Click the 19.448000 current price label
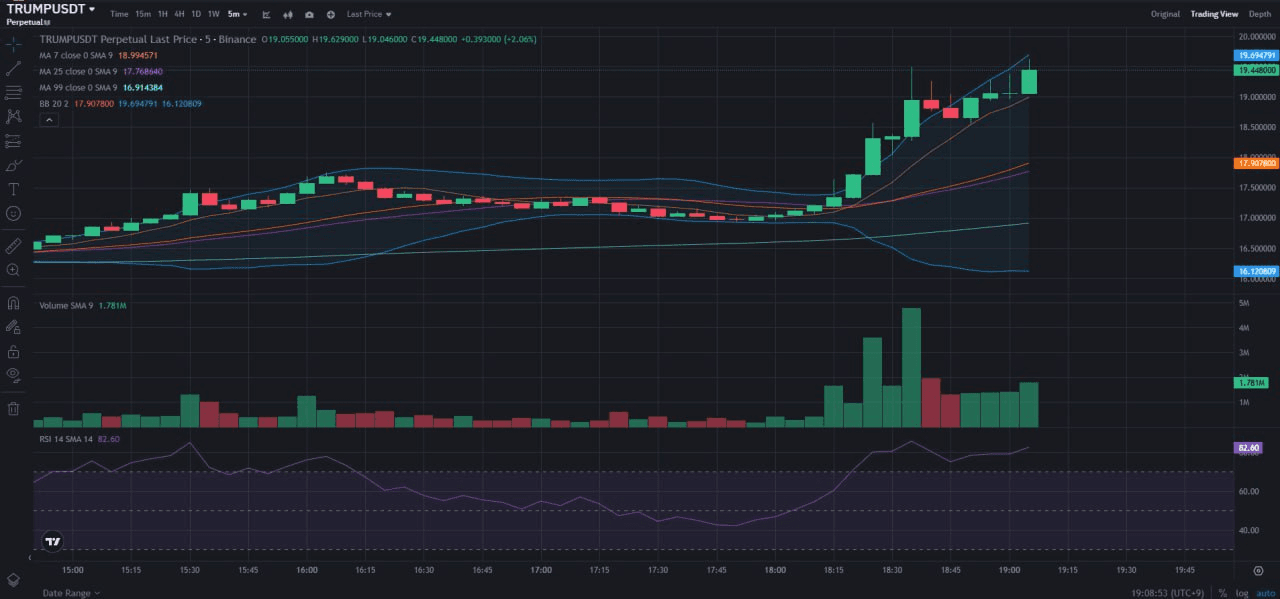 tap(1256, 71)
